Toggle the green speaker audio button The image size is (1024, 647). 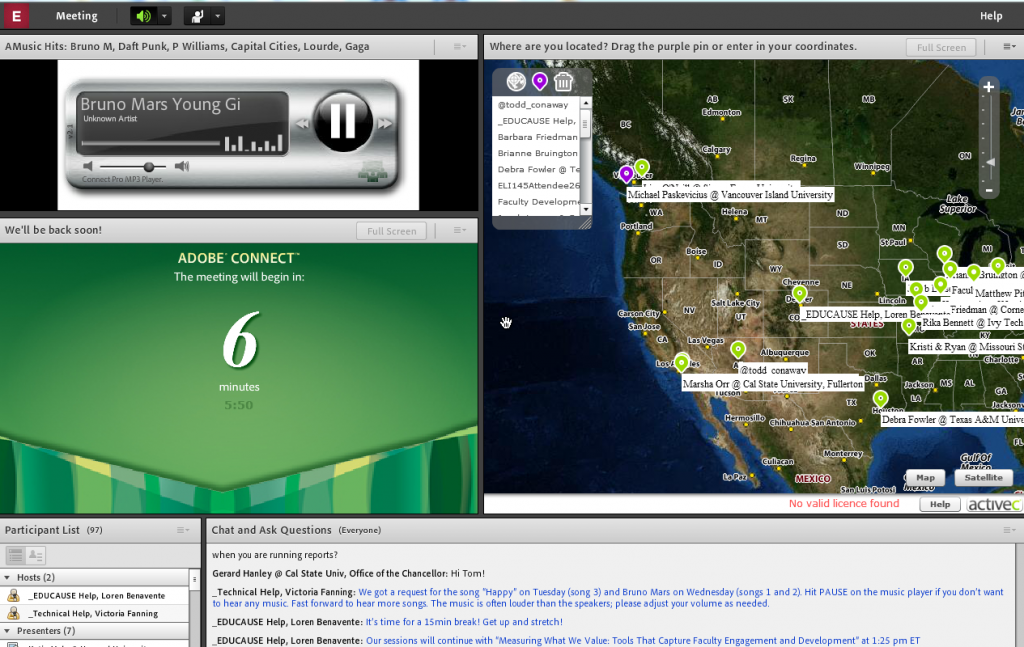pyautogui.click(x=143, y=16)
